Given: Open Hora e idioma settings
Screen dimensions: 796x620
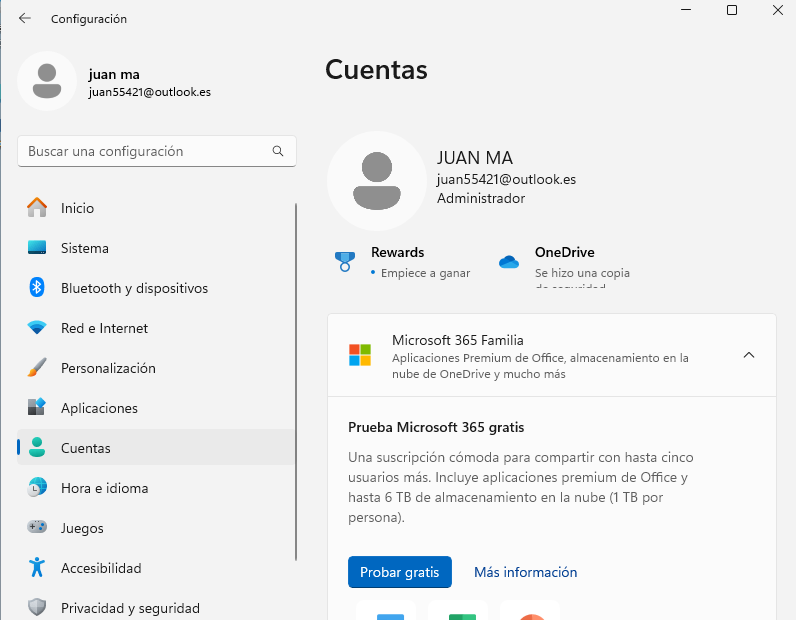Looking at the screenshot, I should click(156, 487).
